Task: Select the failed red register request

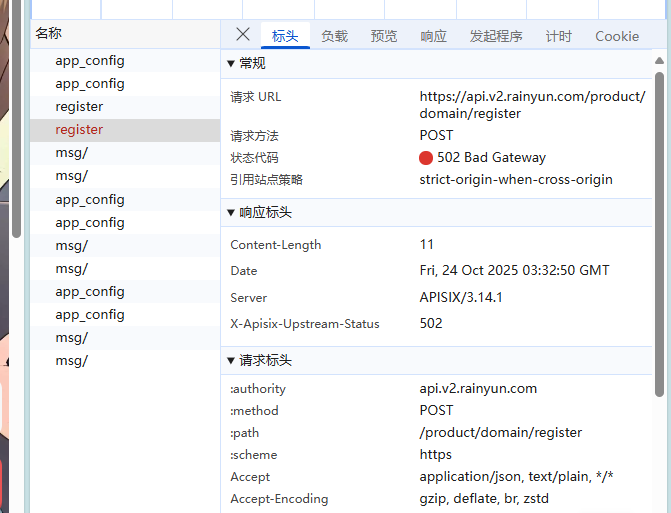Action: click(80, 130)
